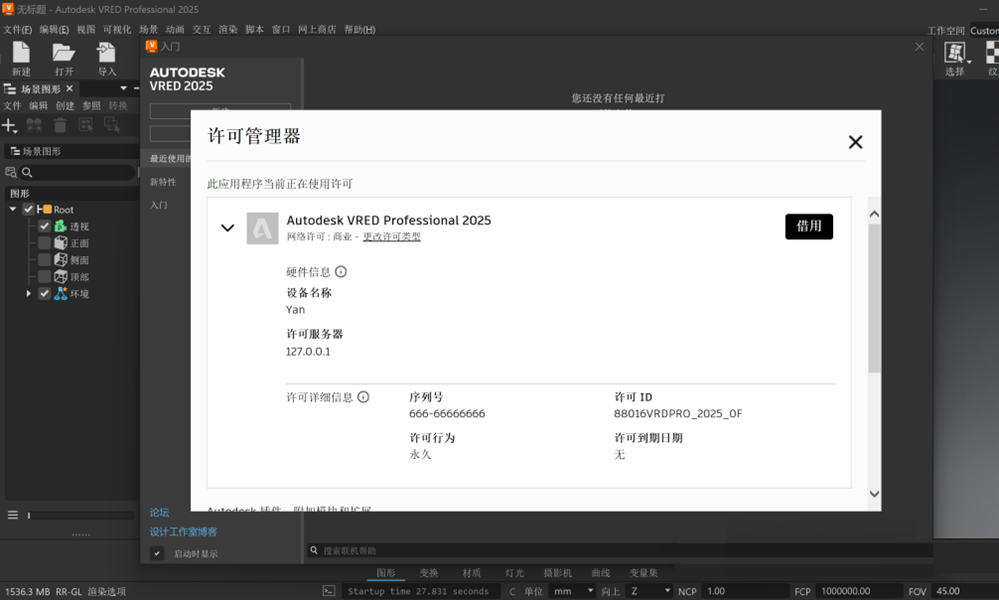Click the Side view camera icon
This screenshot has height=600, width=999.
coord(61,259)
